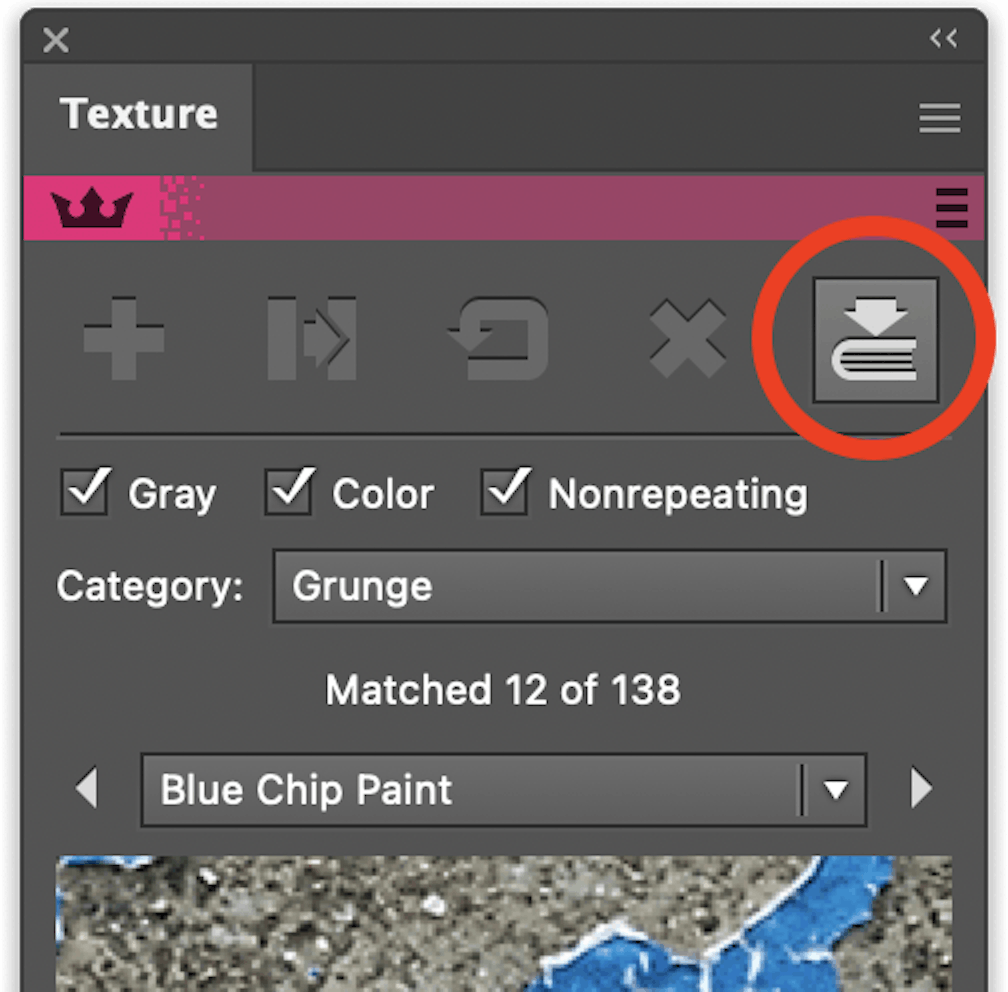
Task: Click the Blue Chip Paint texture preview image
Action: tap(504, 920)
